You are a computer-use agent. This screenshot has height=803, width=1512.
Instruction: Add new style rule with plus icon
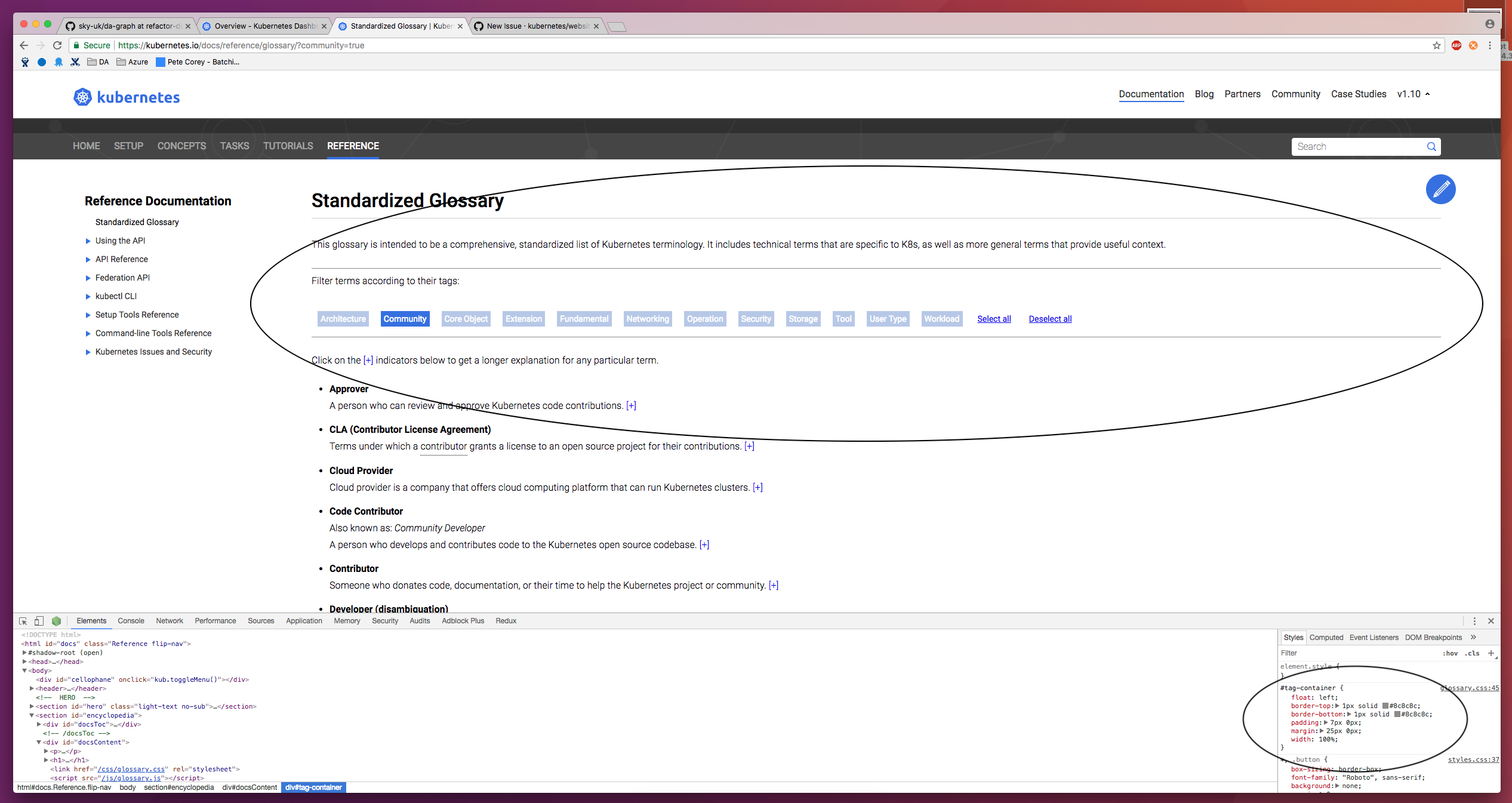[x=1491, y=653]
